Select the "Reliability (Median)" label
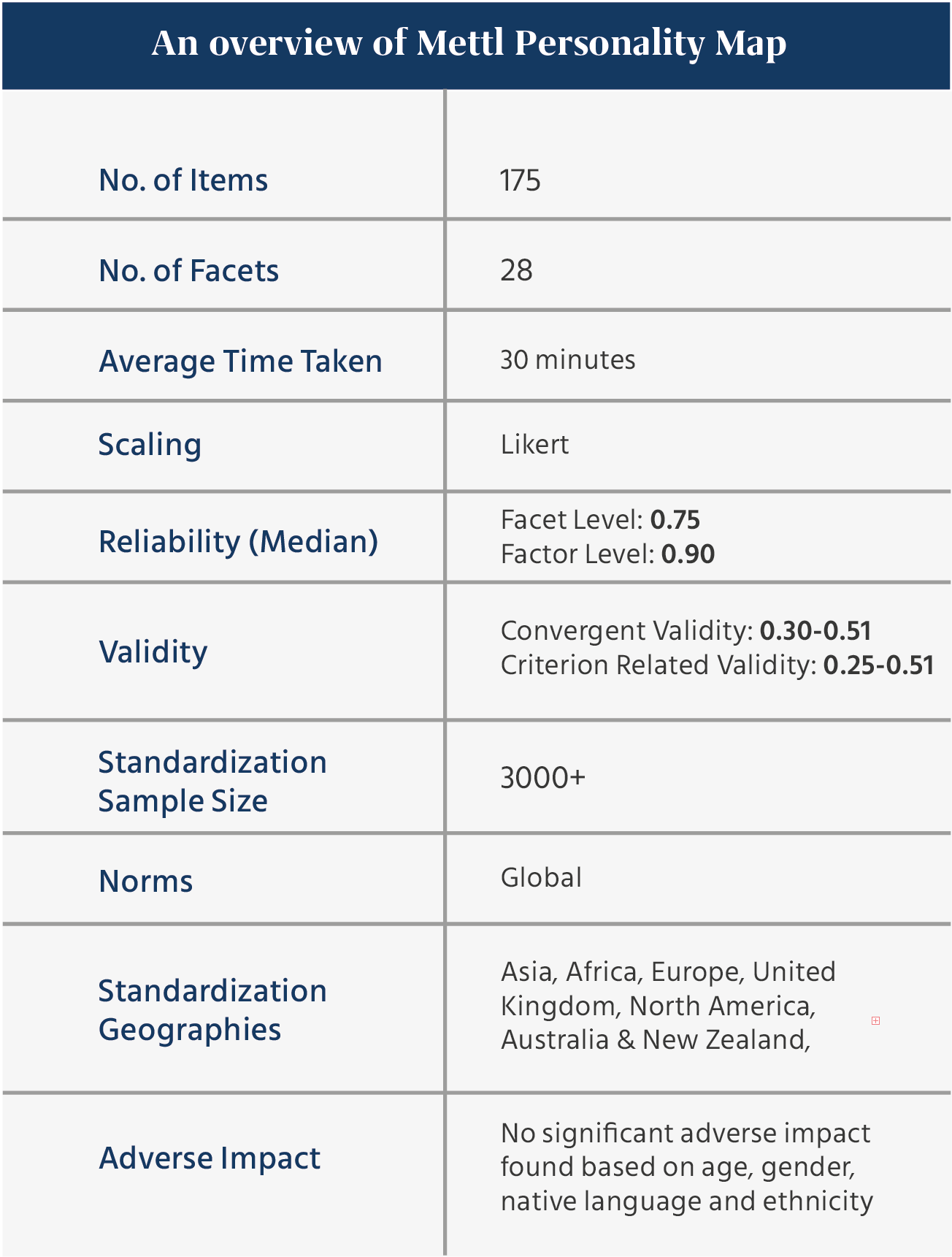The height and width of the screenshot is (1257, 952). pos(238,542)
